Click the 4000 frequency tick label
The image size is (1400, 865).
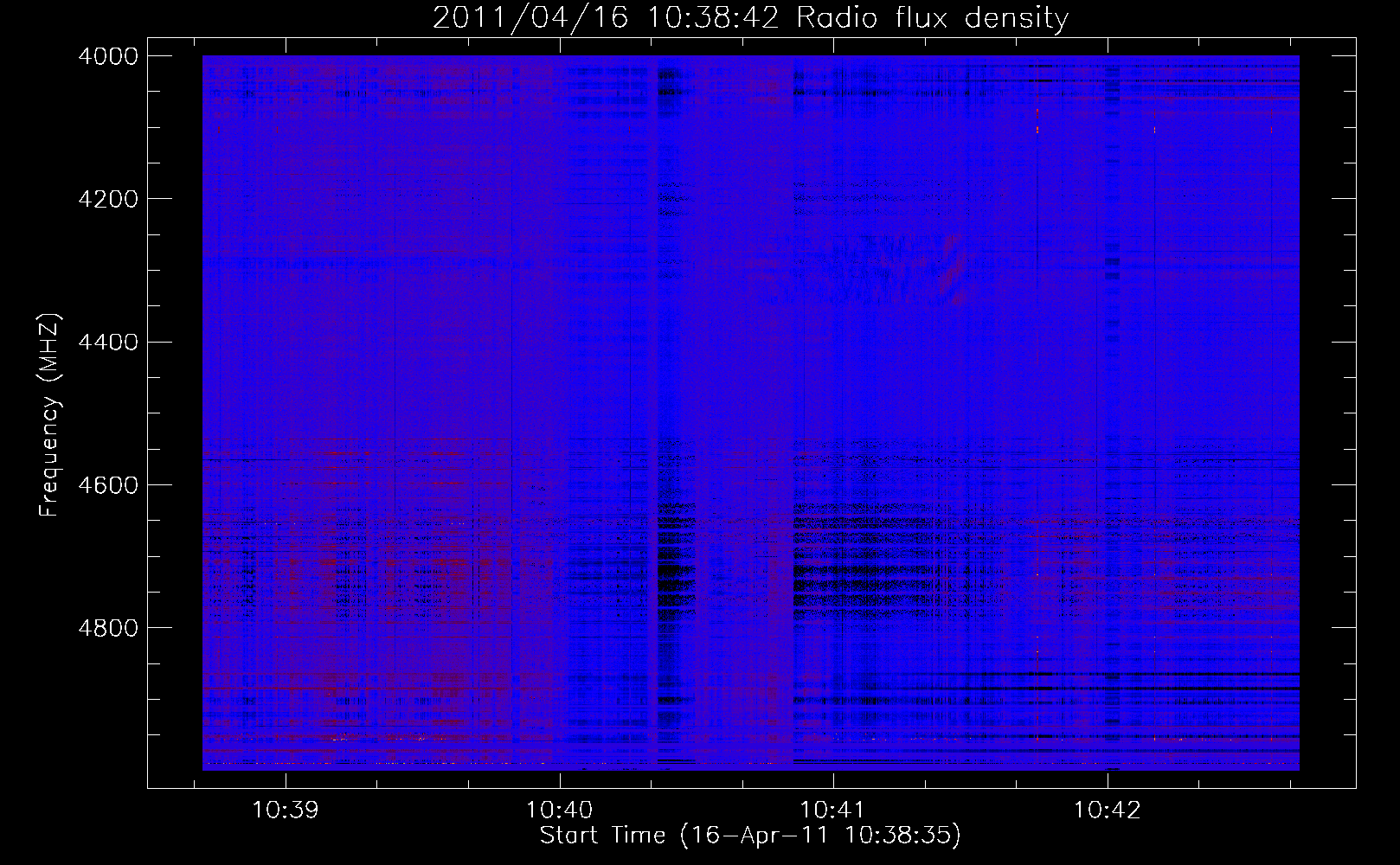108,56
